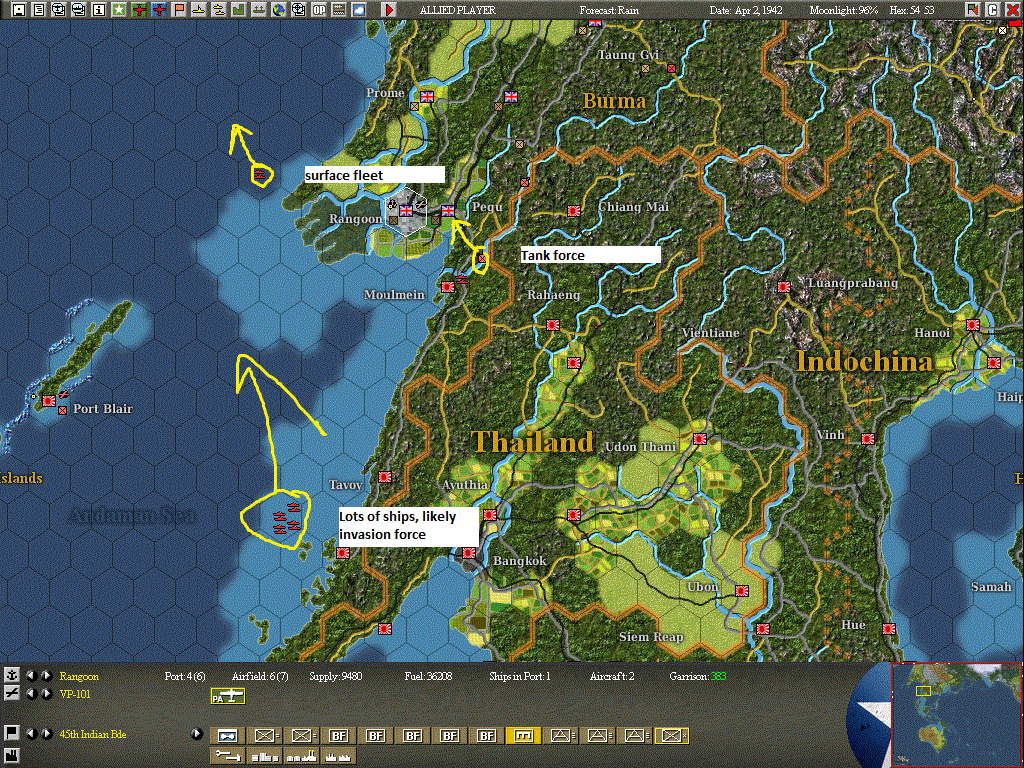The width and height of the screenshot is (1024, 768).
Task: Click the red arrow end turn button
Action: [389, 9]
